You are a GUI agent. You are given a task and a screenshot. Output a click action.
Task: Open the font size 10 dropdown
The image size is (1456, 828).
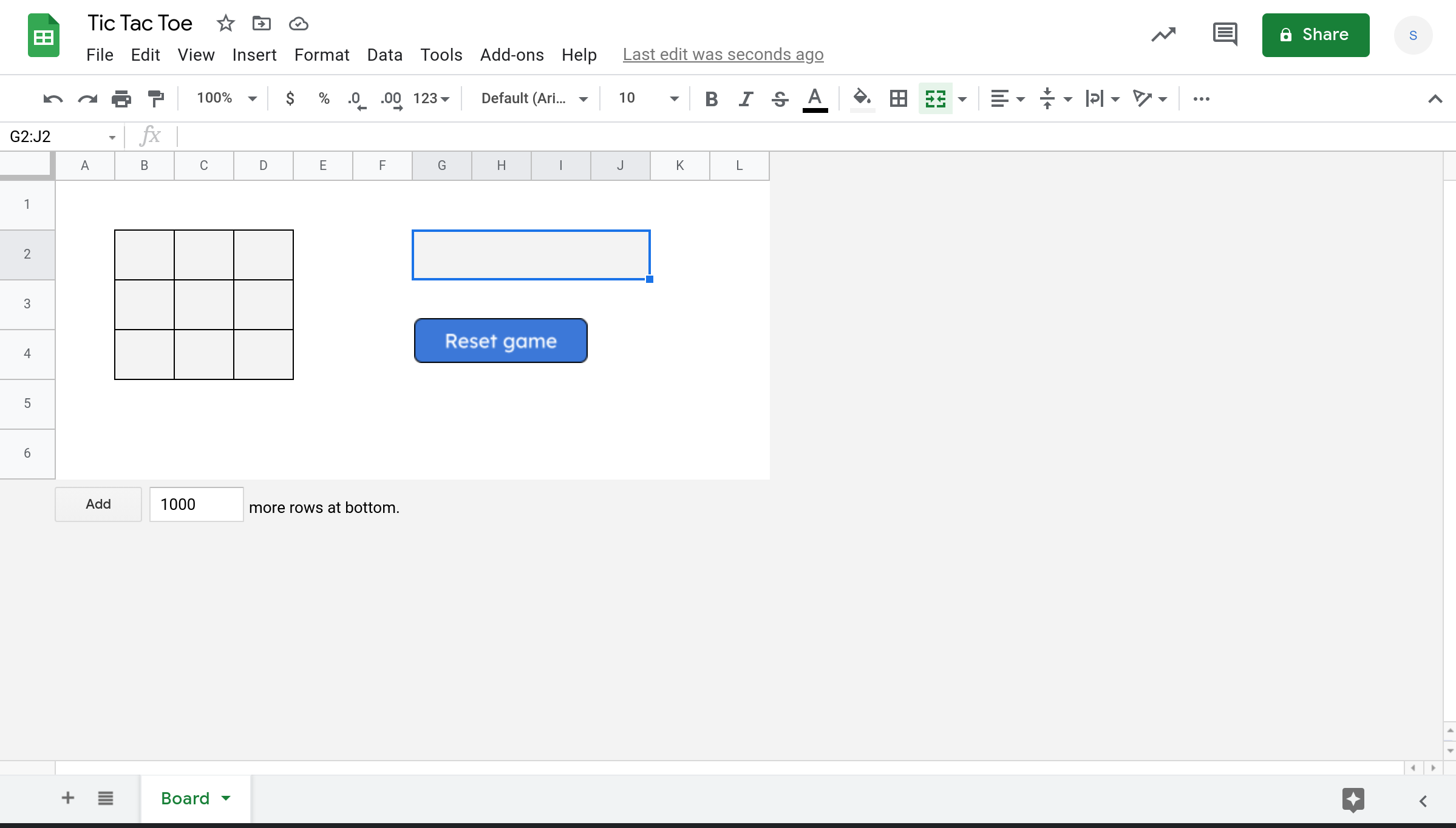[647, 98]
